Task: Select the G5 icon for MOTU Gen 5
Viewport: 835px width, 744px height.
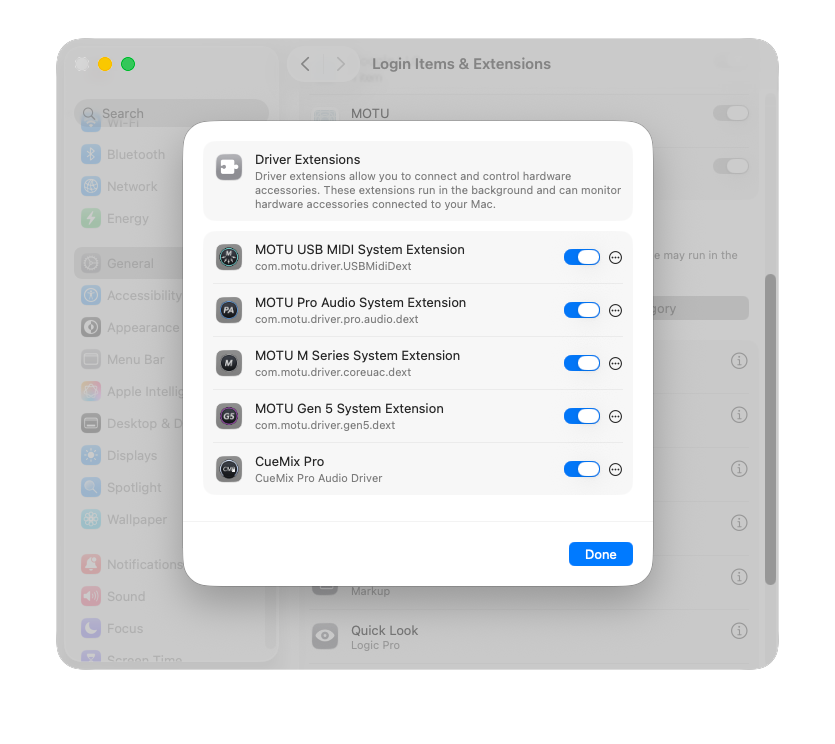Action: pyautogui.click(x=229, y=415)
